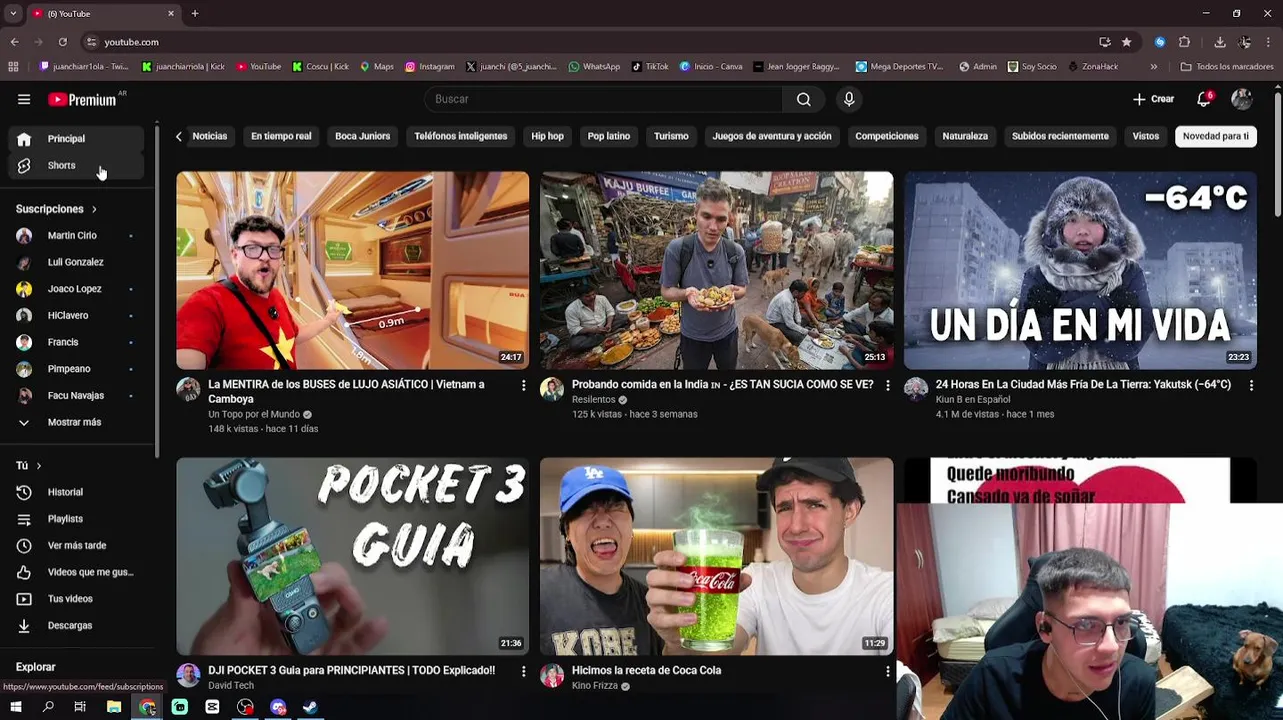Reload the page in browser toolbar
Viewport: 1283px width, 720px height.
pos(62,42)
